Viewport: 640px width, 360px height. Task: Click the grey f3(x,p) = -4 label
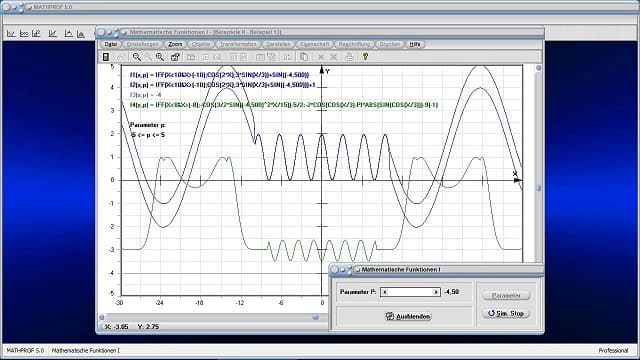(146, 95)
